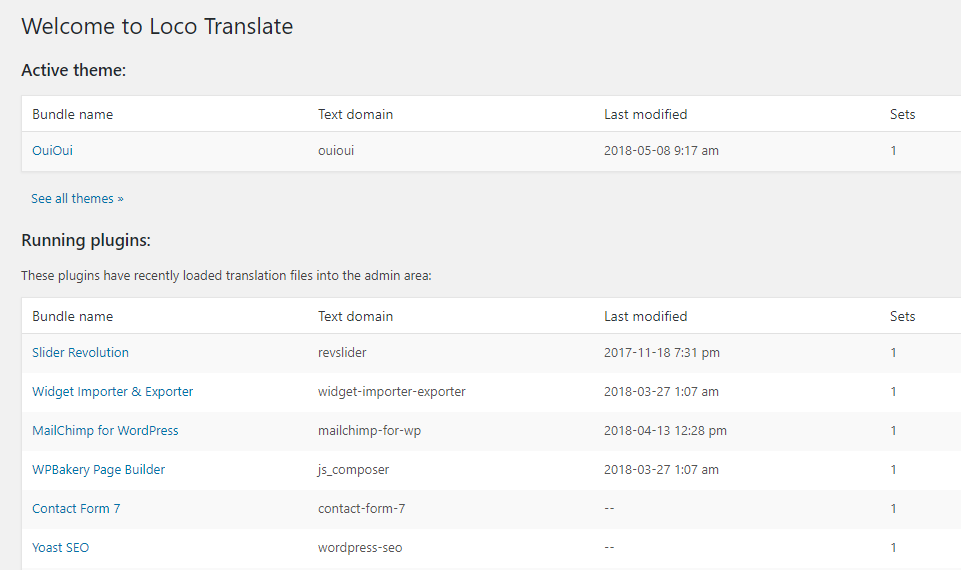Open Widget Importer & Exporter bundle
The image size is (961, 570).
112,392
